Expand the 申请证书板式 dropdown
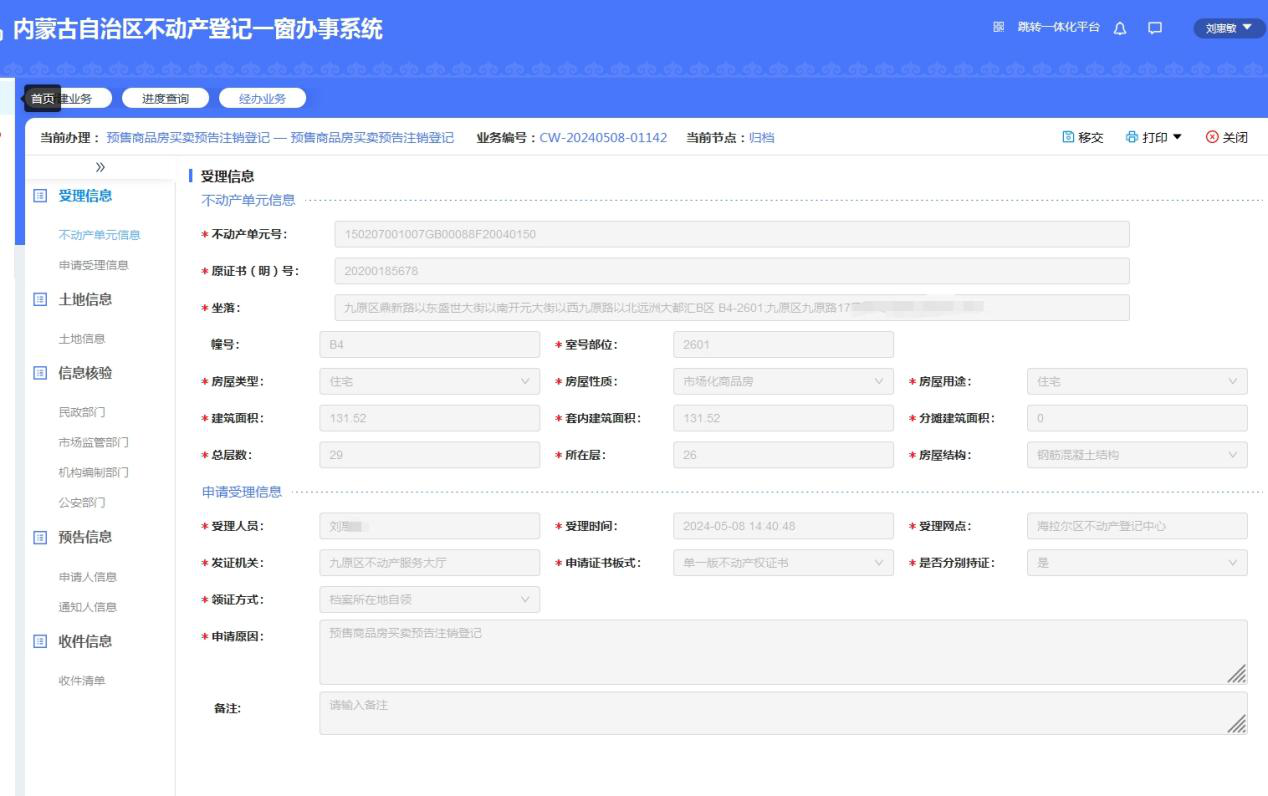 [x=784, y=563]
